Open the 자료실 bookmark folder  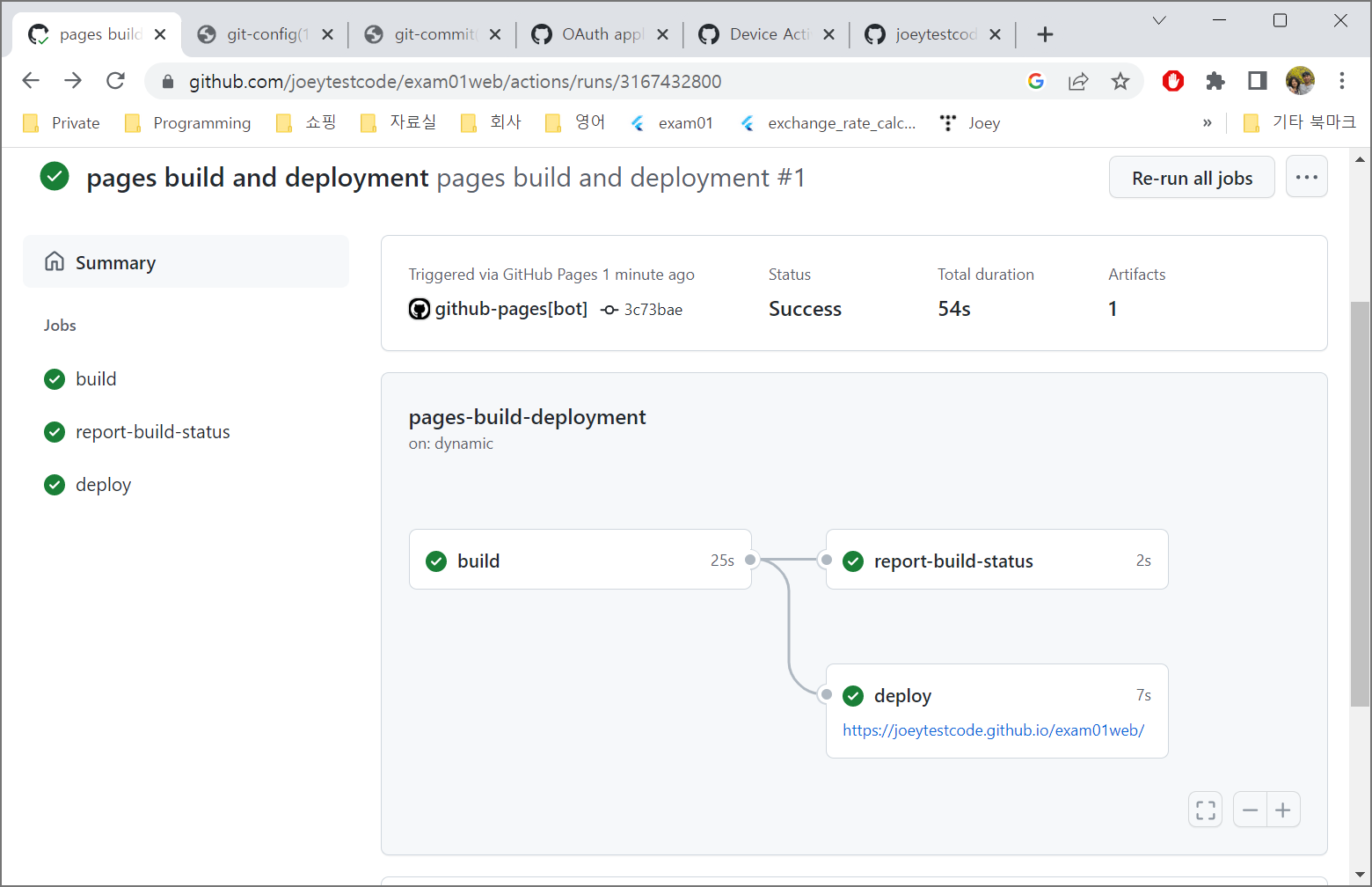(x=398, y=123)
